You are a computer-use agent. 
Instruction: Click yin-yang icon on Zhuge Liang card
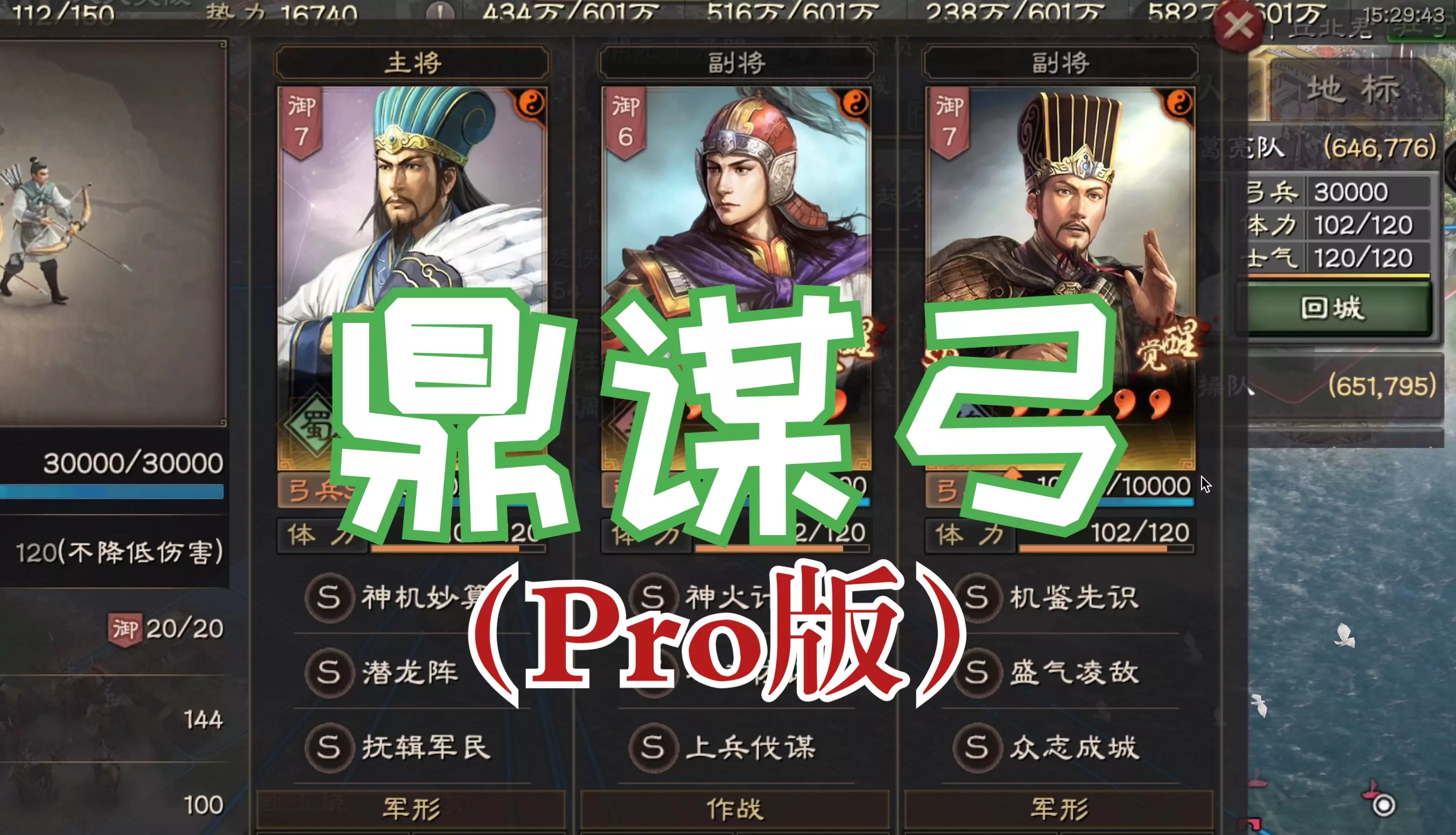click(x=531, y=104)
